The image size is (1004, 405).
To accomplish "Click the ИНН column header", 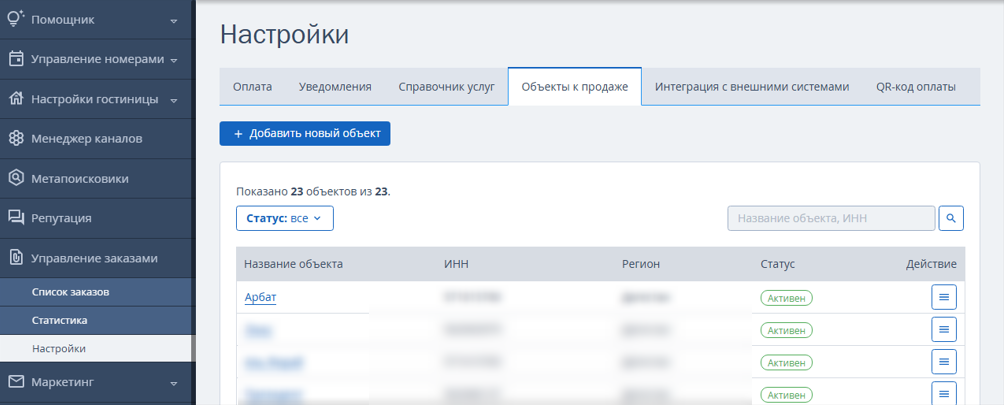I will point(457,264).
